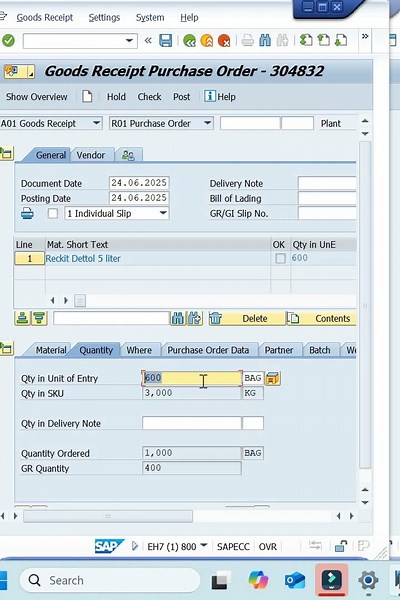Click the Delivery Note input field
Viewport: 400px width, 600px height.
pos(327,183)
